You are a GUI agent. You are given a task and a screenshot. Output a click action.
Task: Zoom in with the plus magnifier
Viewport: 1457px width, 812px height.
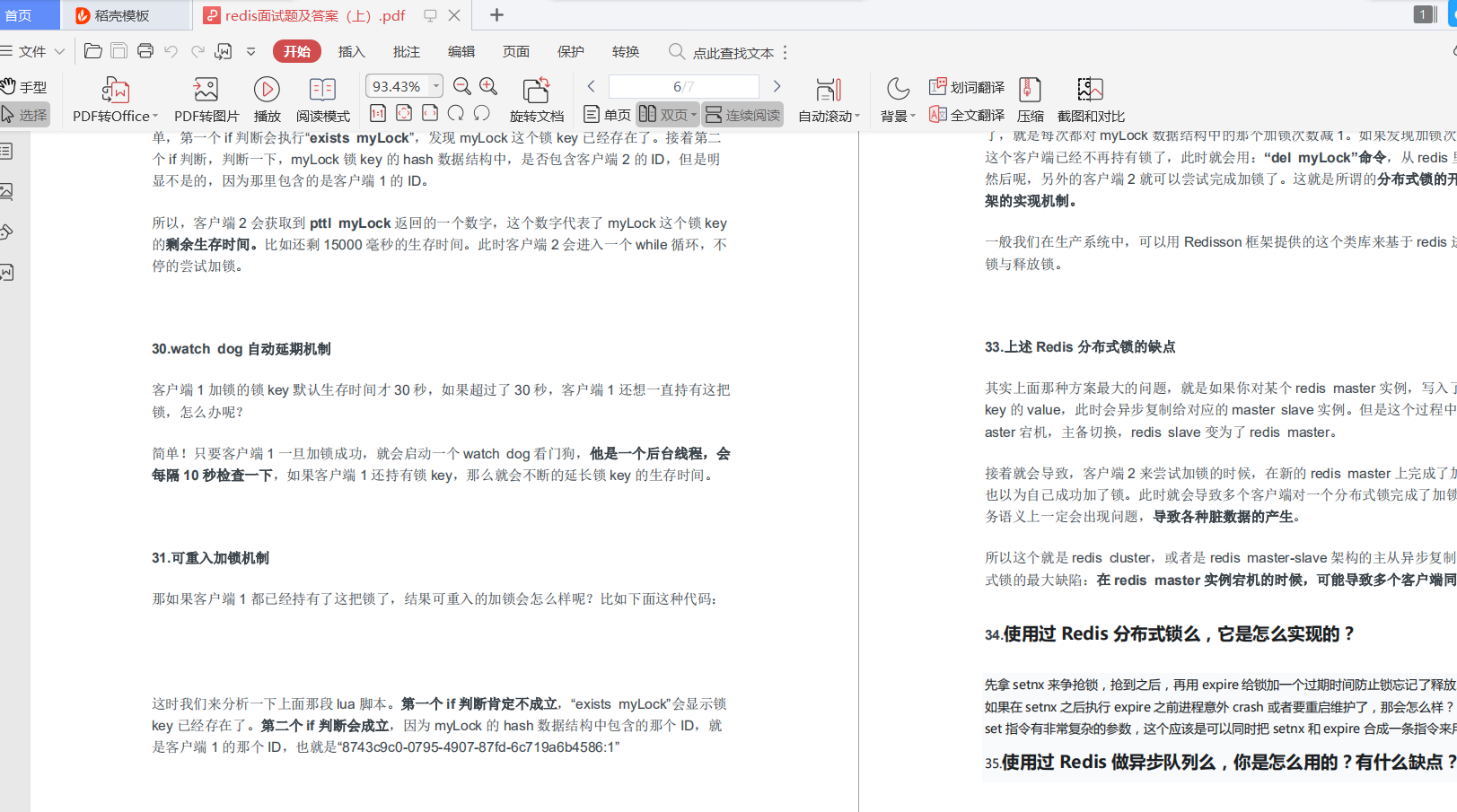(488, 86)
